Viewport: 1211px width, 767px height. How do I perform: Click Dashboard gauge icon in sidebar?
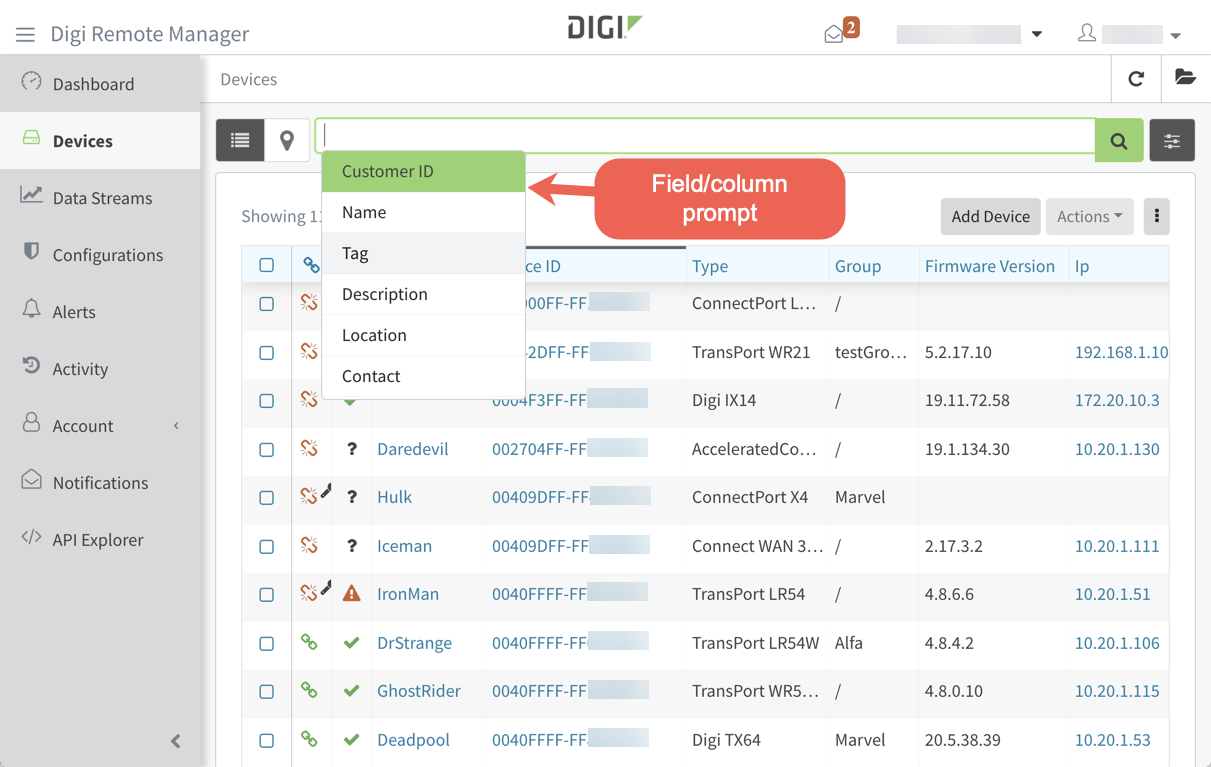coord(32,82)
